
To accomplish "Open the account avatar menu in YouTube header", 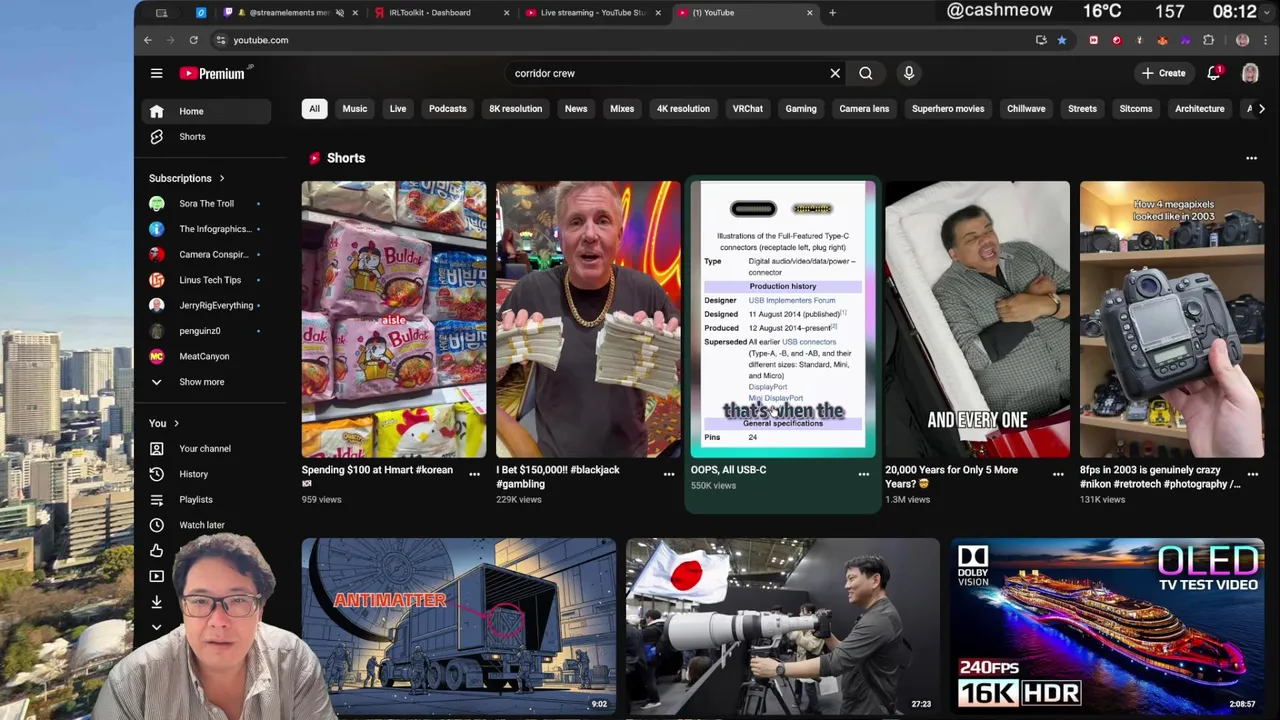I will coord(1250,73).
